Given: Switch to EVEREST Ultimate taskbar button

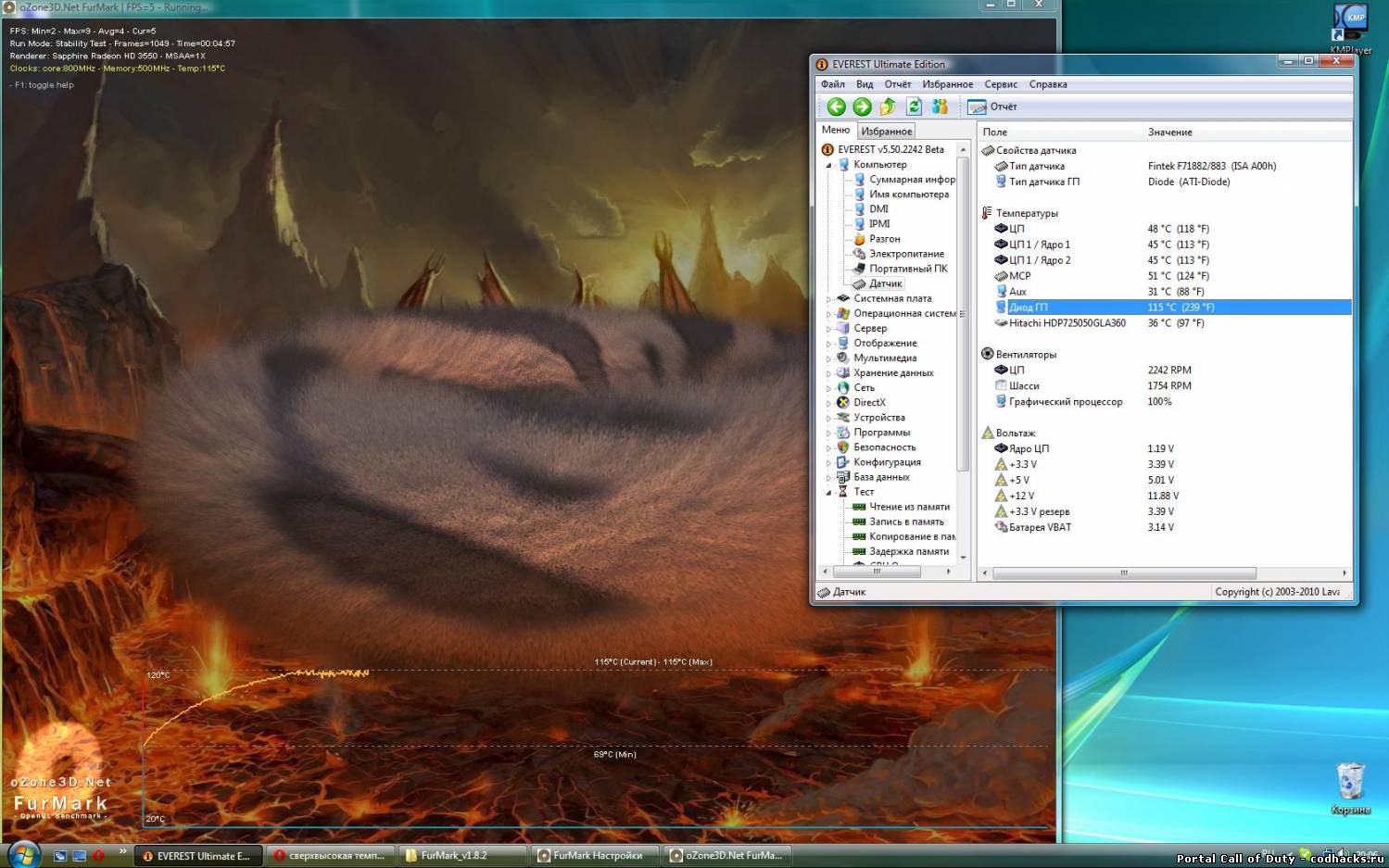Looking at the screenshot, I should (x=198, y=856).
